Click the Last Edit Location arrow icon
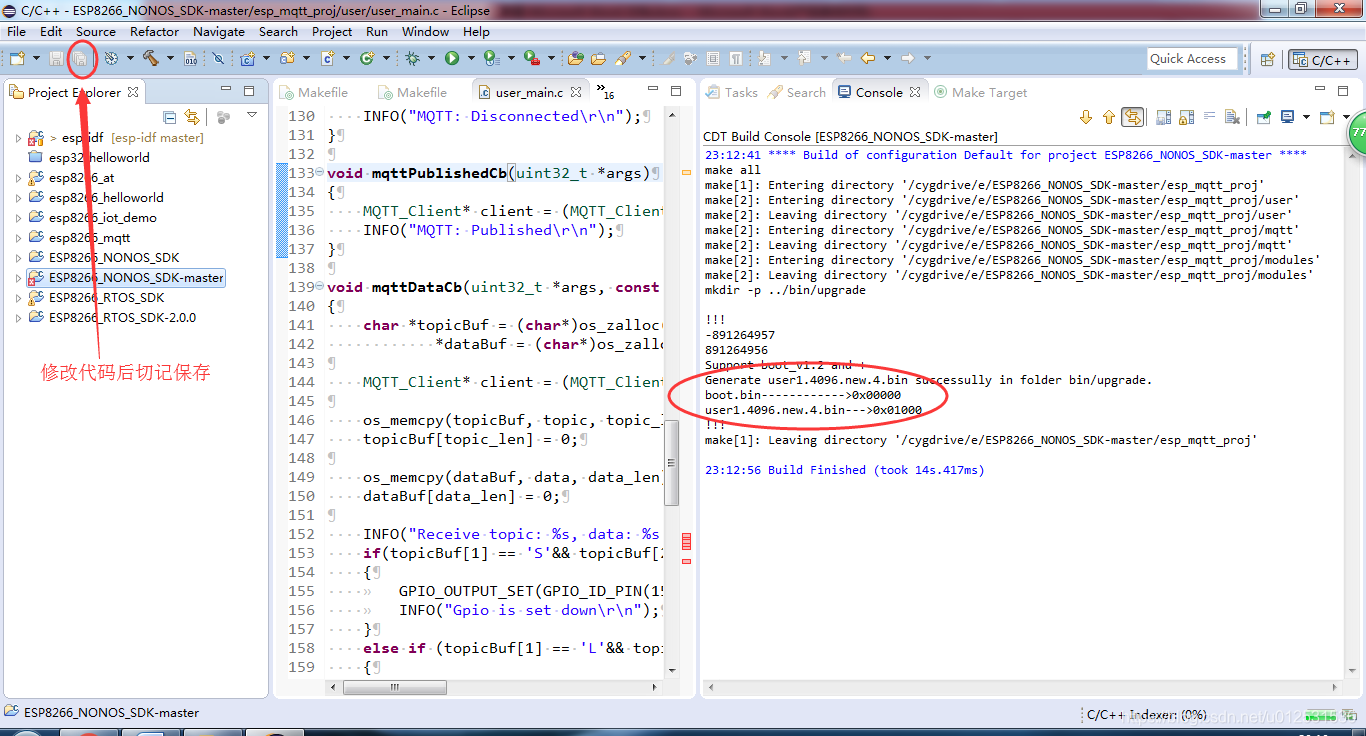 [x=844, y=58]
